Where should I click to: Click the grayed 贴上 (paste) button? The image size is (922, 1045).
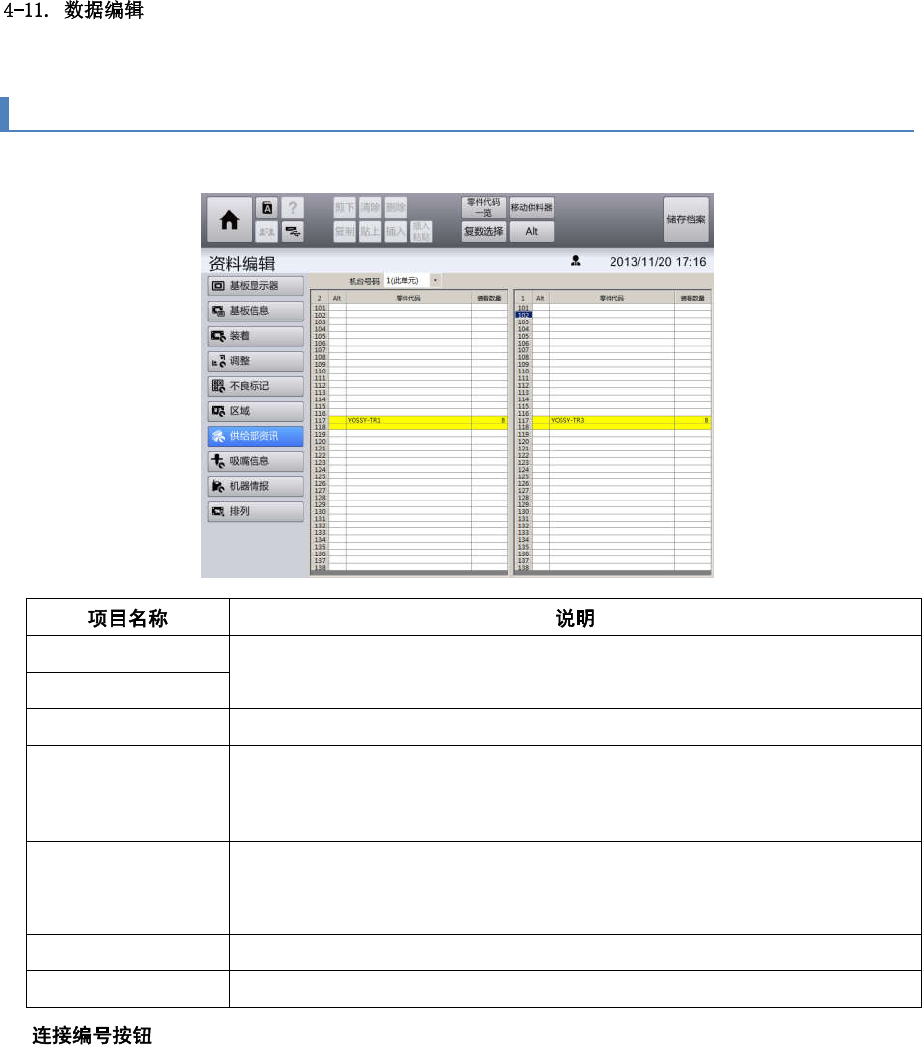[370, 231]
